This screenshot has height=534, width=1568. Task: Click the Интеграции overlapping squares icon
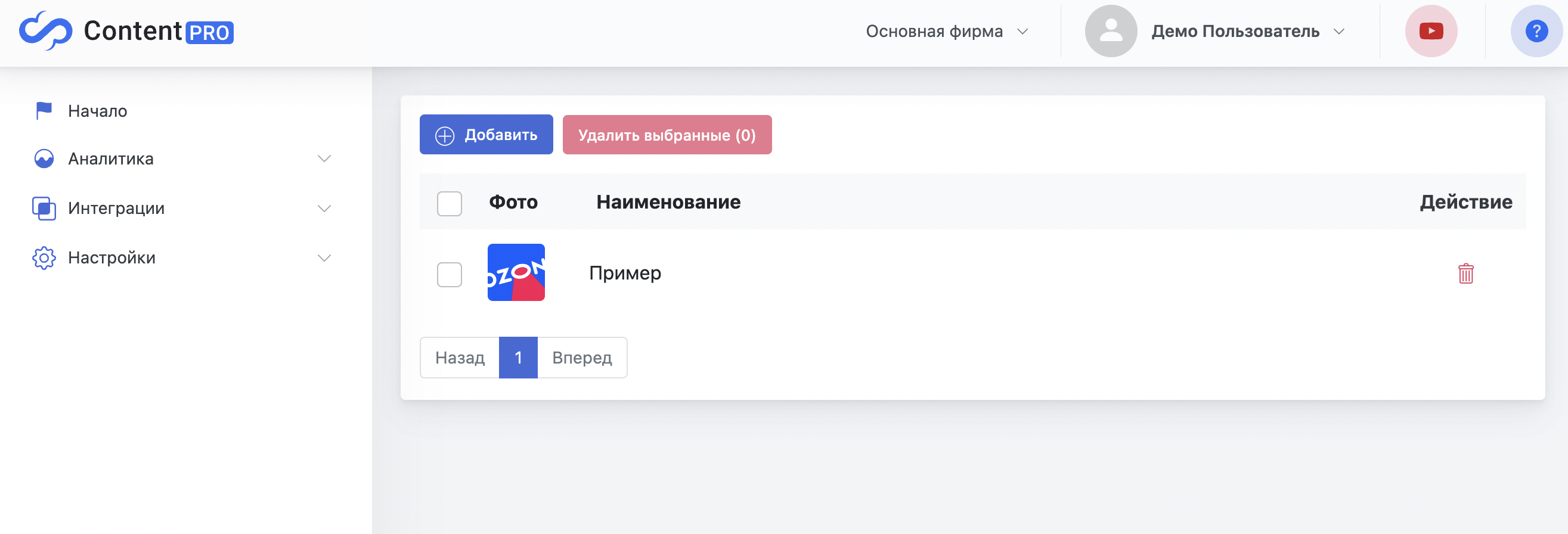(44, 208)
